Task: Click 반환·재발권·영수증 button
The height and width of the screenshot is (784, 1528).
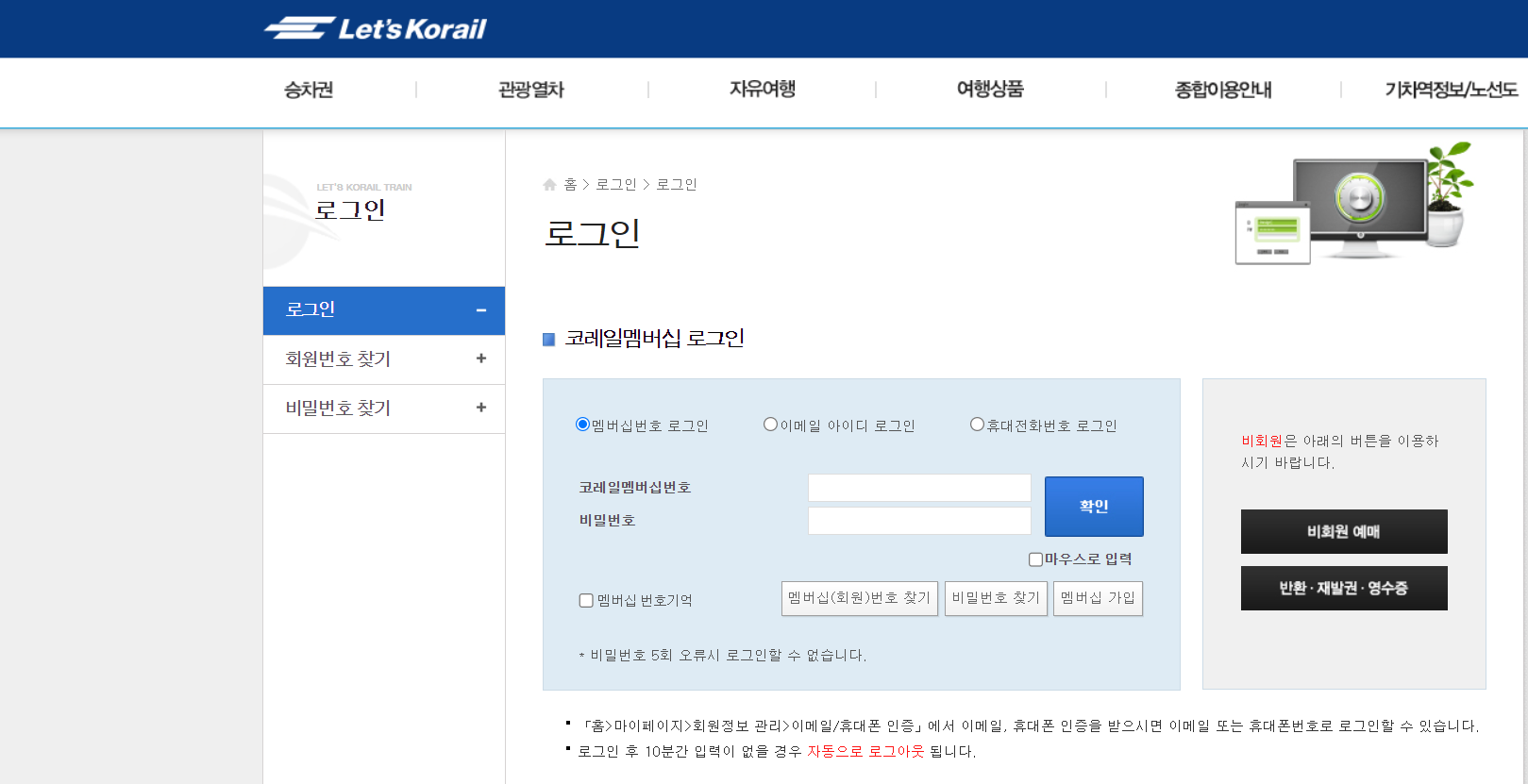Action: point(1344,589)
